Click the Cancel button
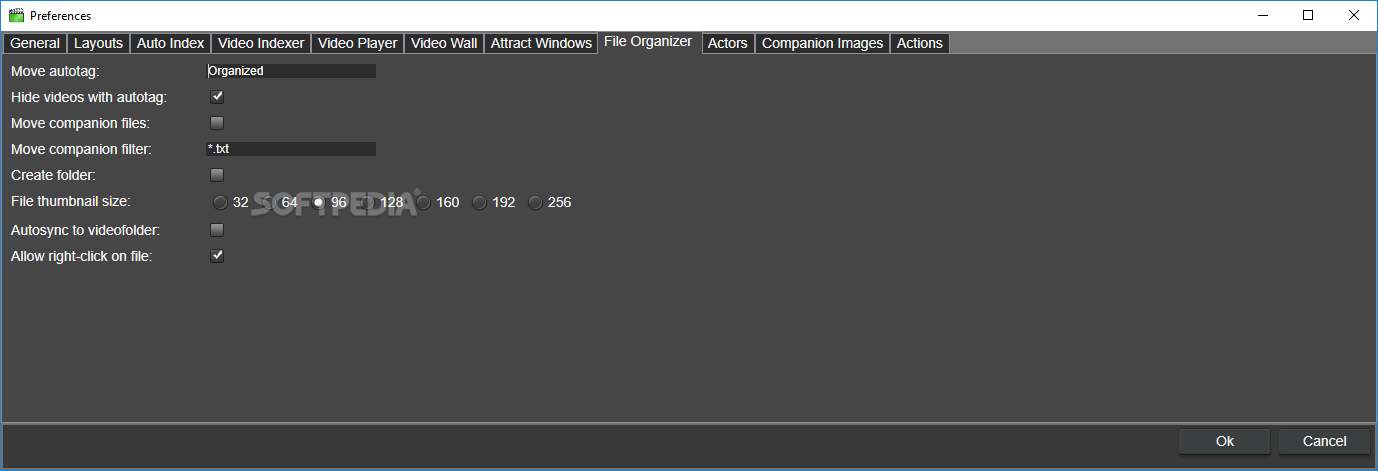The width and height of the screenshot is (1378, 471). point(1325,441)
